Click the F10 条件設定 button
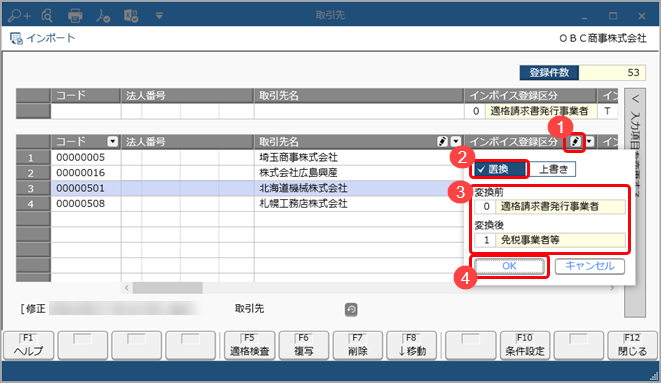661x383 pixels. (525, 345)
